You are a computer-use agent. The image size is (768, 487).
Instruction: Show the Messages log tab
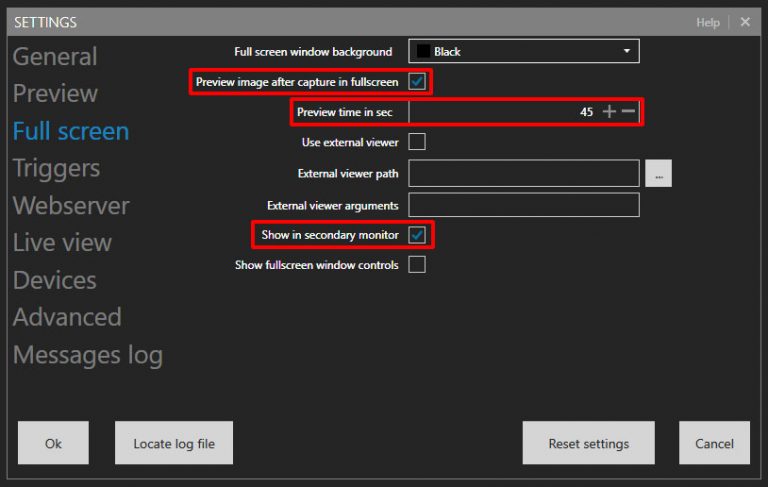[x=88, y=355]
